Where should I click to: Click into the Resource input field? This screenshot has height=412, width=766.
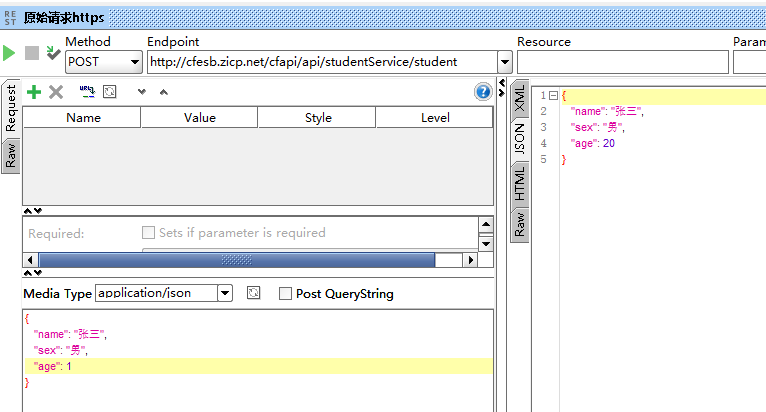click(x=623, y=62)
